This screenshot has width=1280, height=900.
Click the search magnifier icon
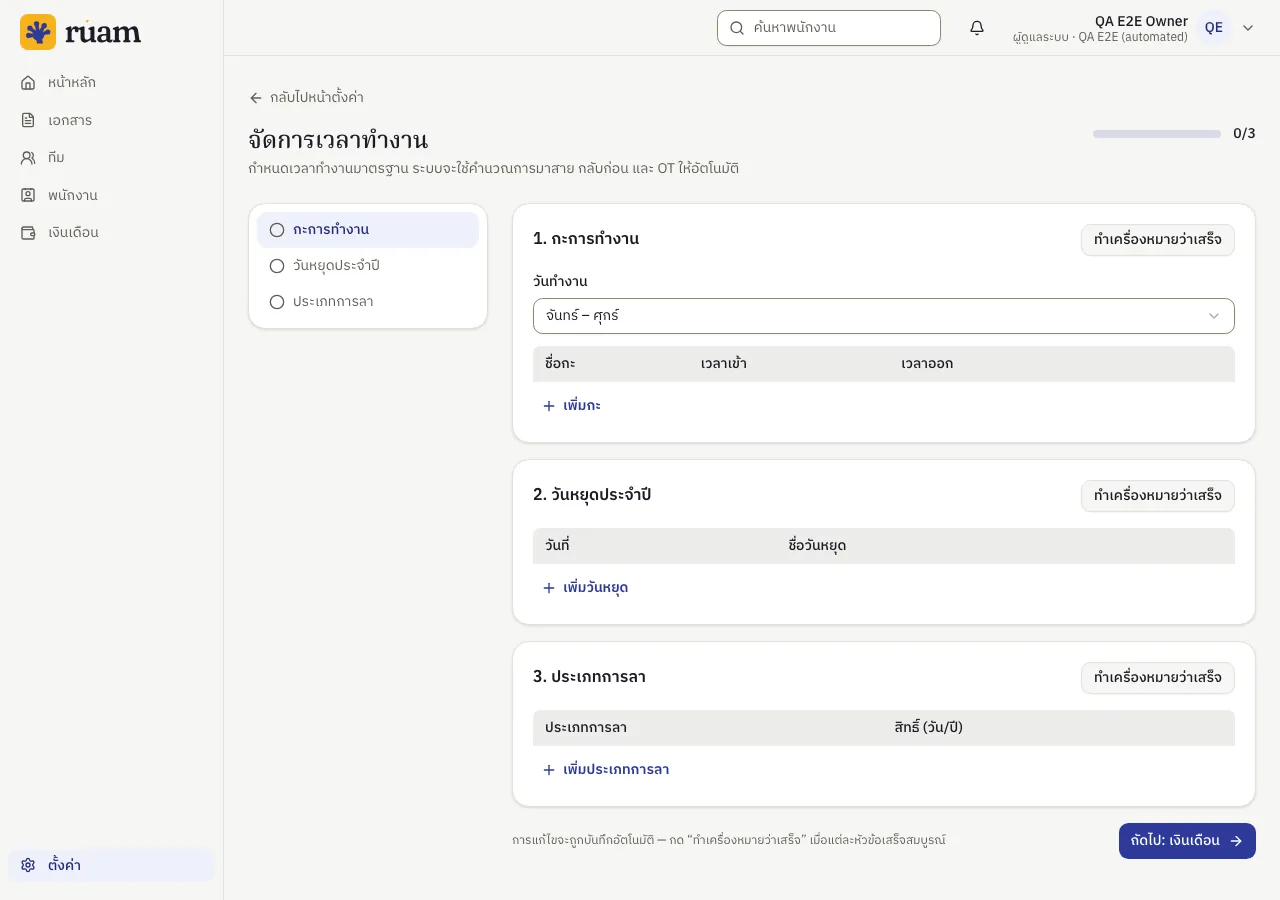pos(737,28)
